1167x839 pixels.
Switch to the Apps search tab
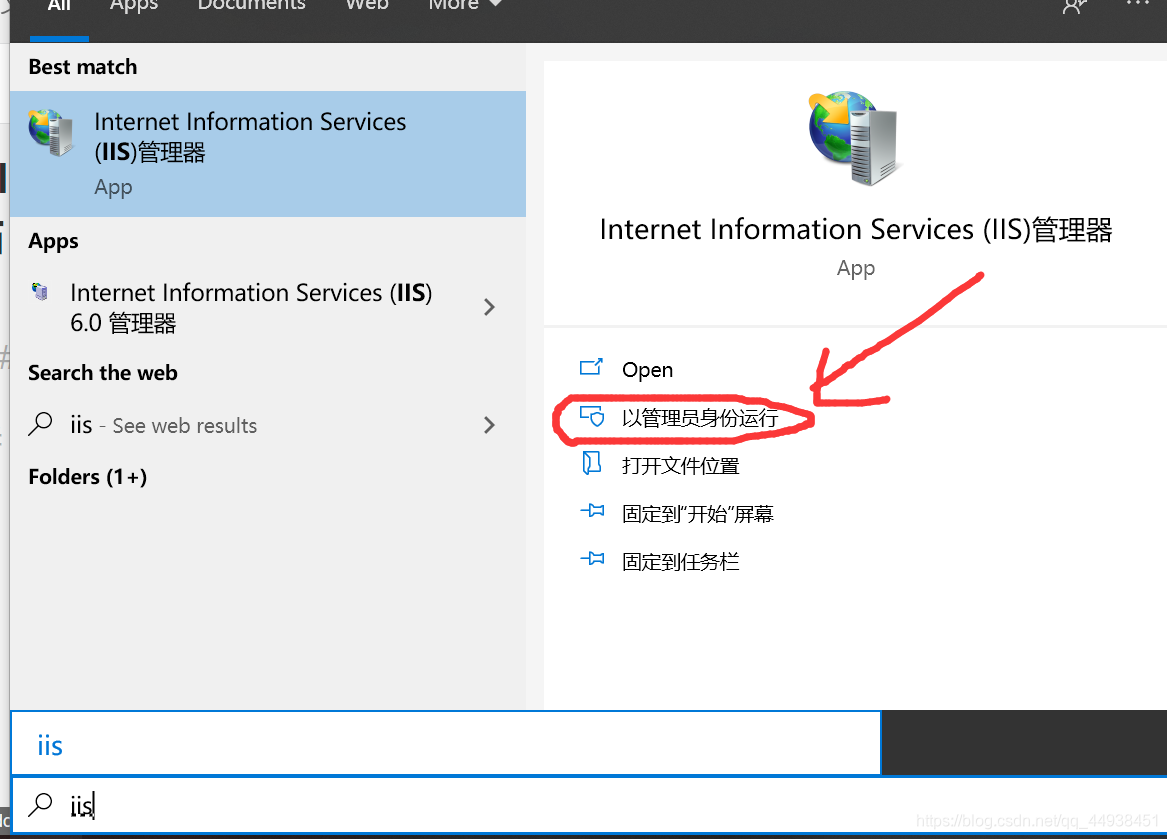134,6
